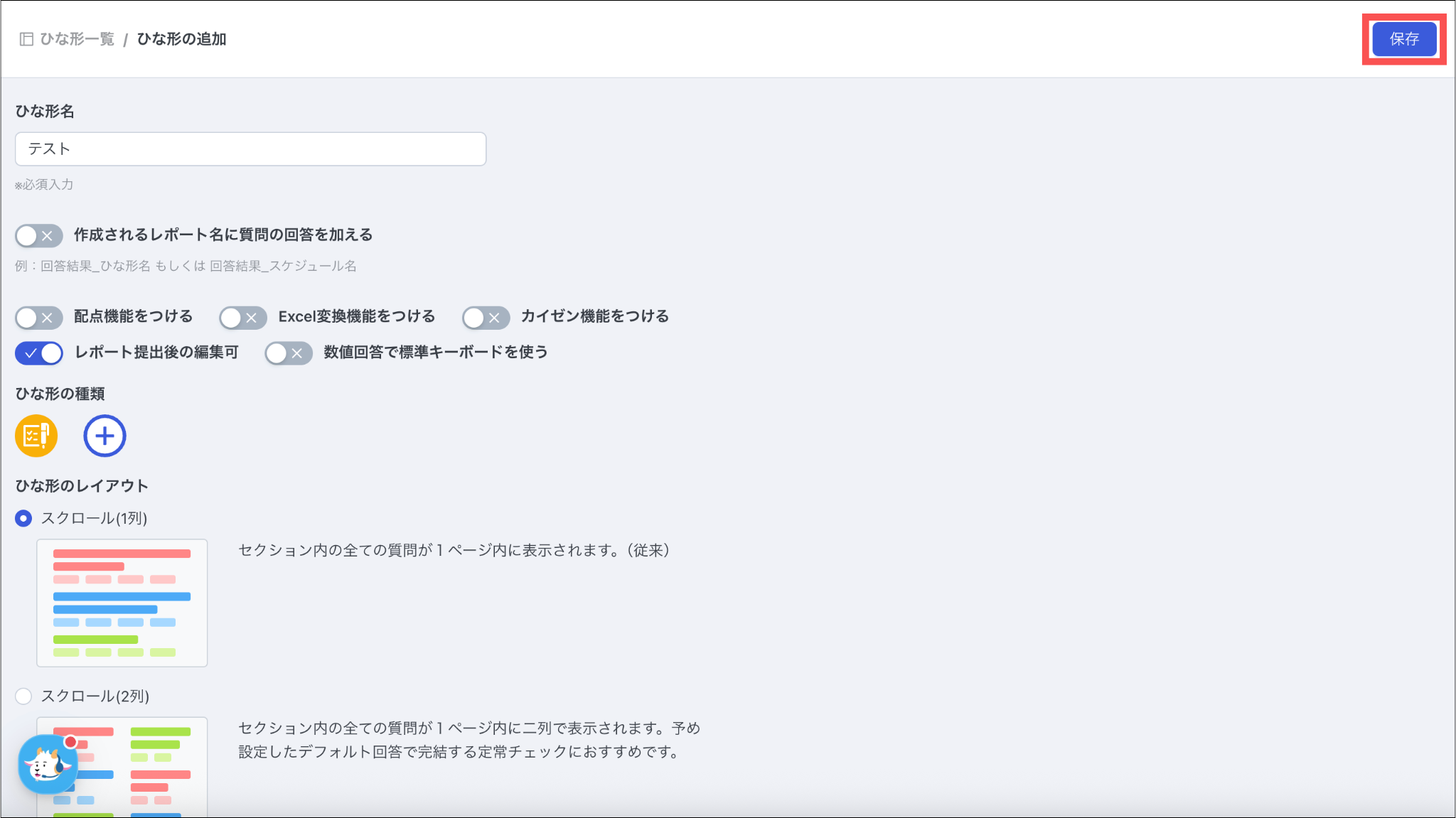Disable the レポート提出後の編集可 toggle

coord(39,353)
